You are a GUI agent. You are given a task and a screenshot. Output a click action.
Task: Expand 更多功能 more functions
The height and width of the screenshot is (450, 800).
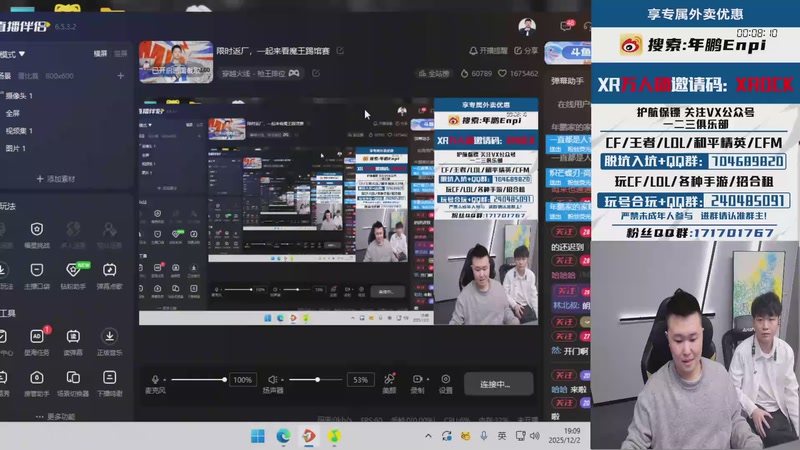pos(56,416)
